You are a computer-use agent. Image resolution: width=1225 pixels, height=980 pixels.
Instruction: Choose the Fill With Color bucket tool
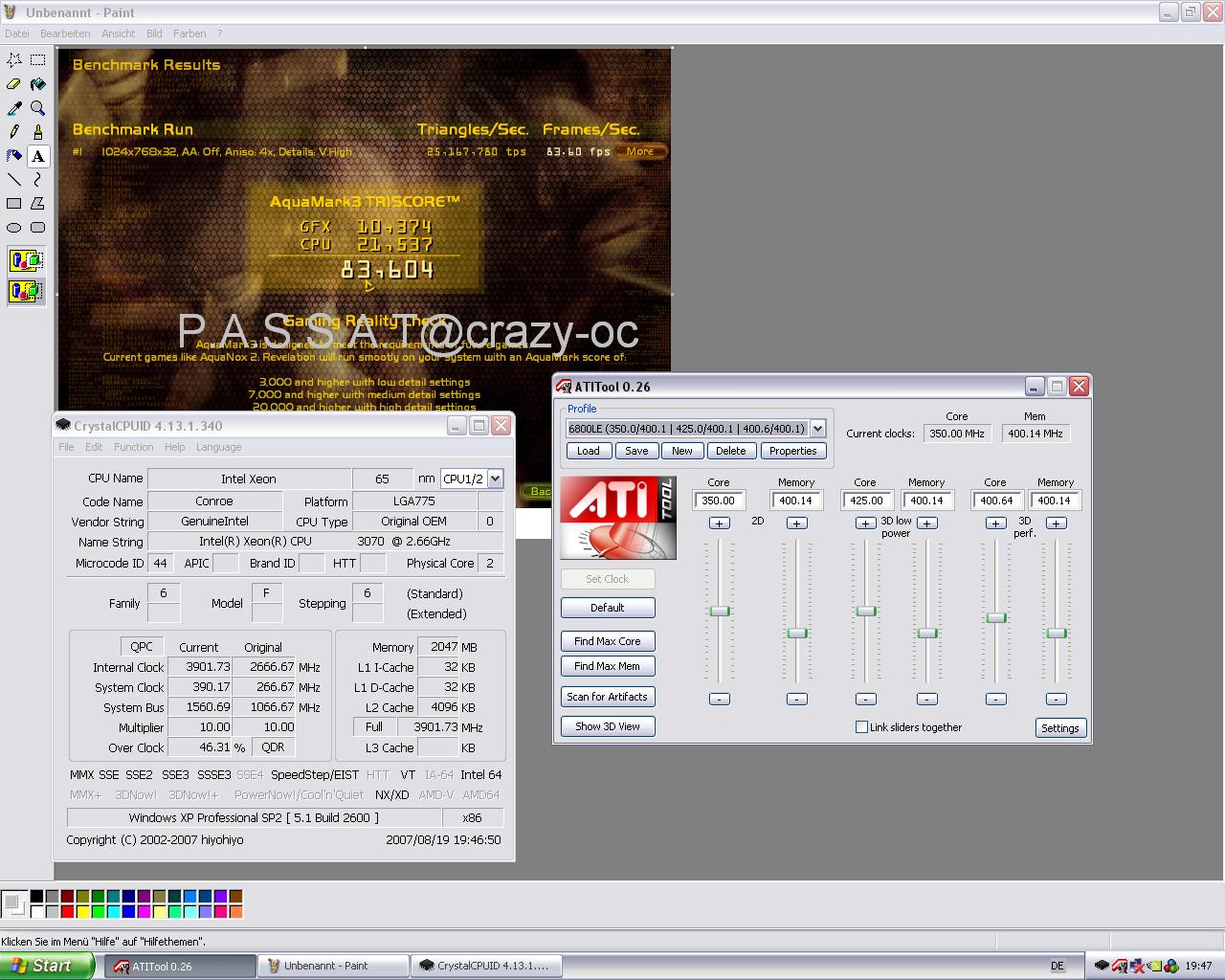(38, 84)
